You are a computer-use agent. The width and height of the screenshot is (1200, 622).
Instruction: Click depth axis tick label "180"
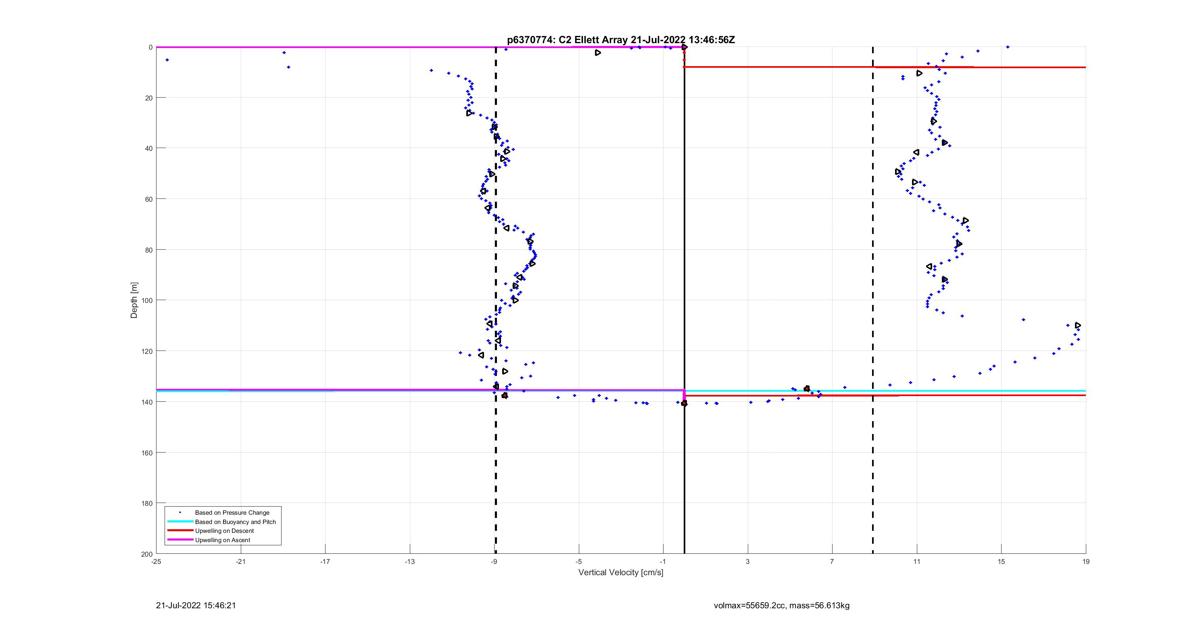click(145, 503)
